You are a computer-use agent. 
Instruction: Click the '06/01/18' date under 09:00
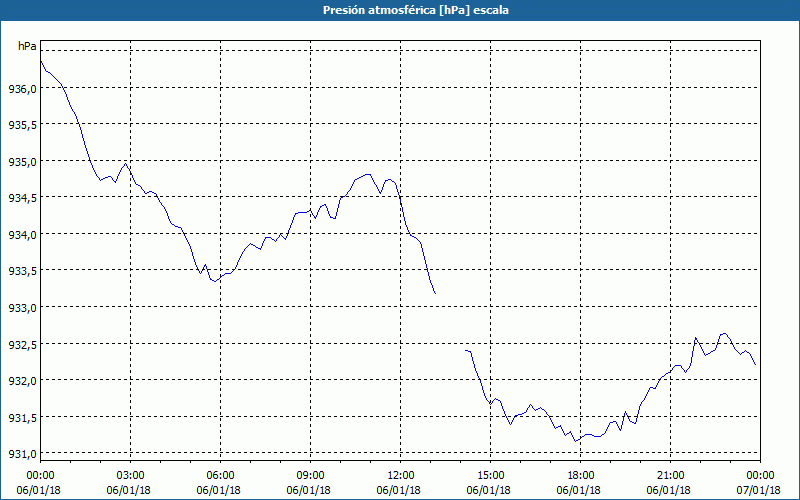coord(309,490)
